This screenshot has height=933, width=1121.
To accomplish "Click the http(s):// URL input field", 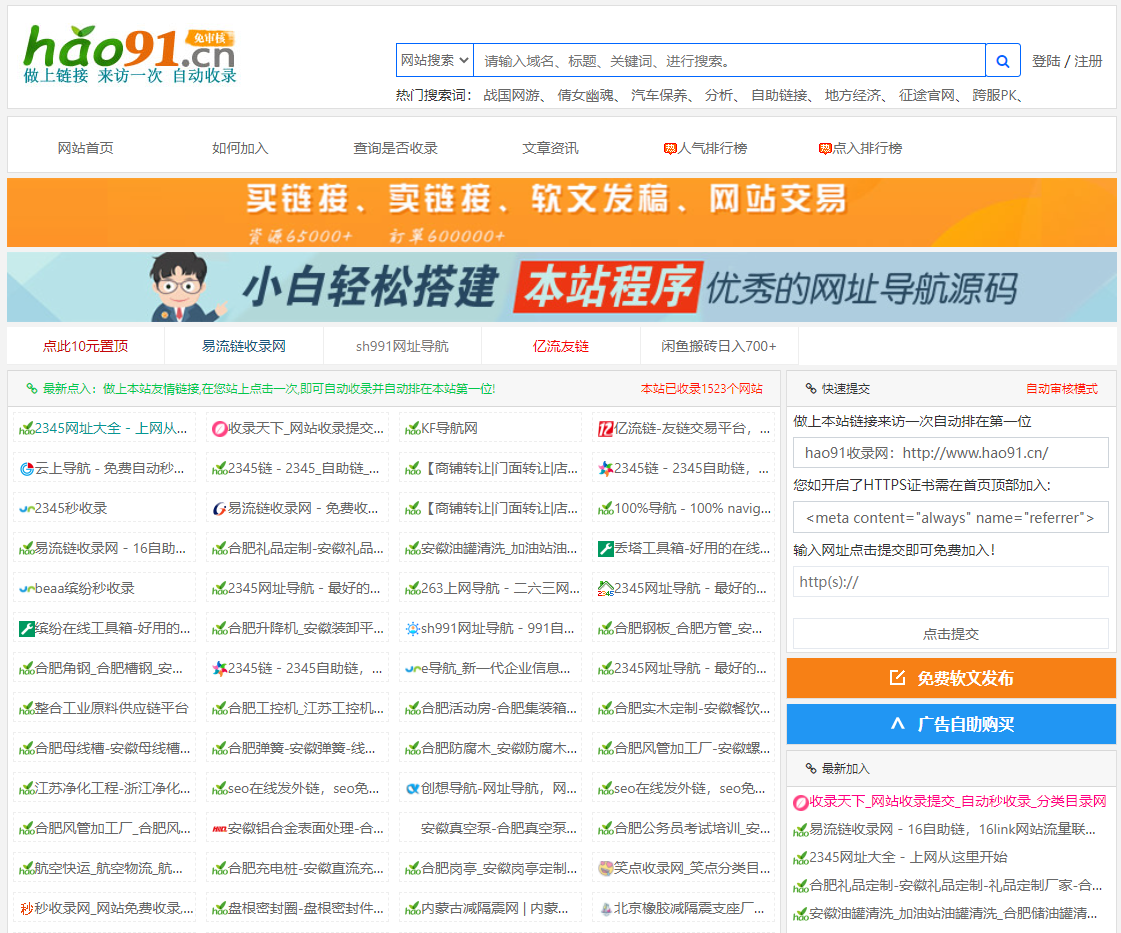I will tap(951, 581).
